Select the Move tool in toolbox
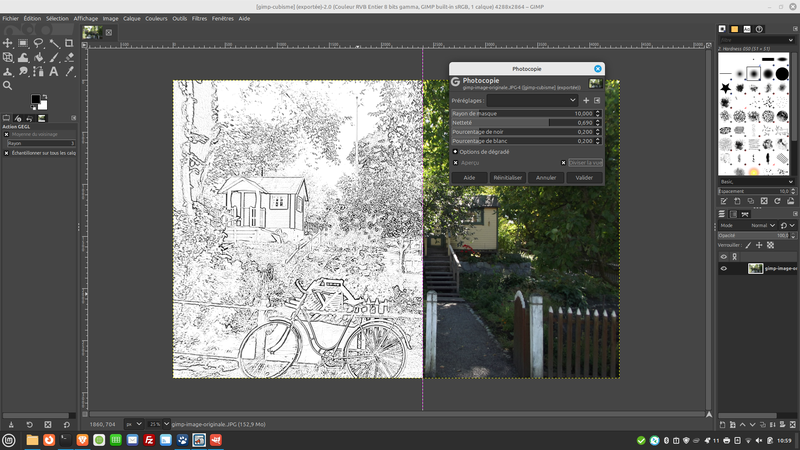 point(9,43)
